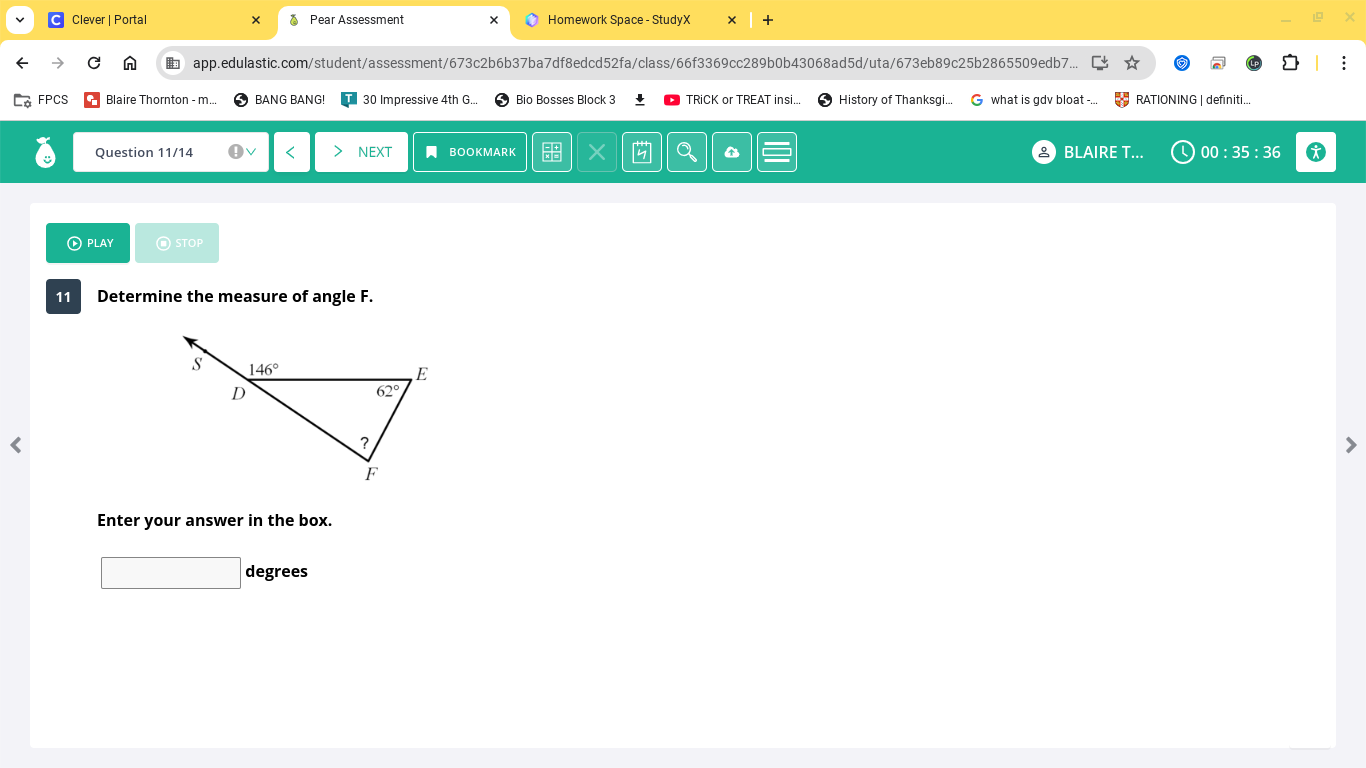
Task: Open TRiCK or TREAT YouTube bookmark
Action: pyautogui.click(x=733, y=100)
